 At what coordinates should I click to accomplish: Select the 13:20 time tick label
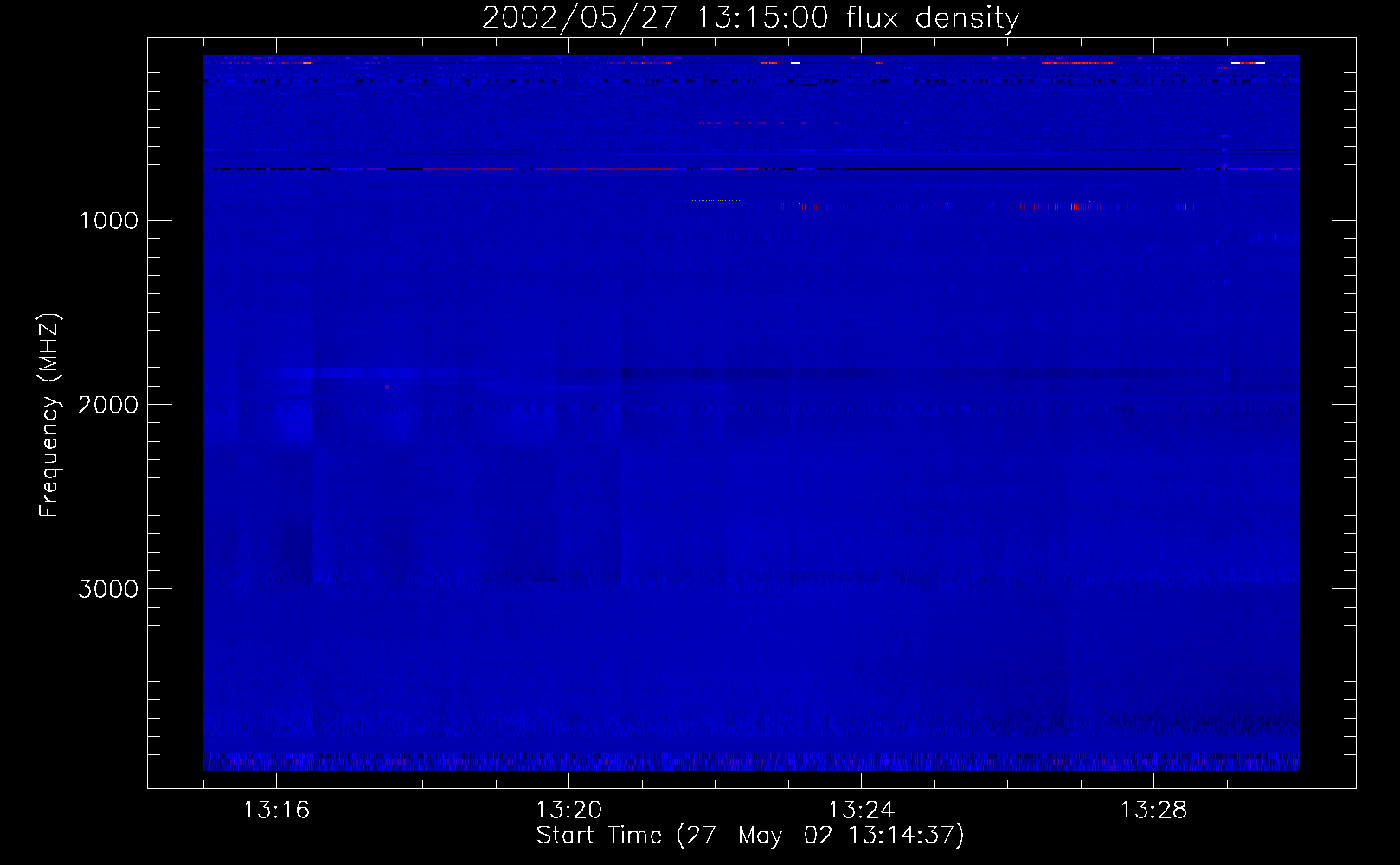click(568, 811)
